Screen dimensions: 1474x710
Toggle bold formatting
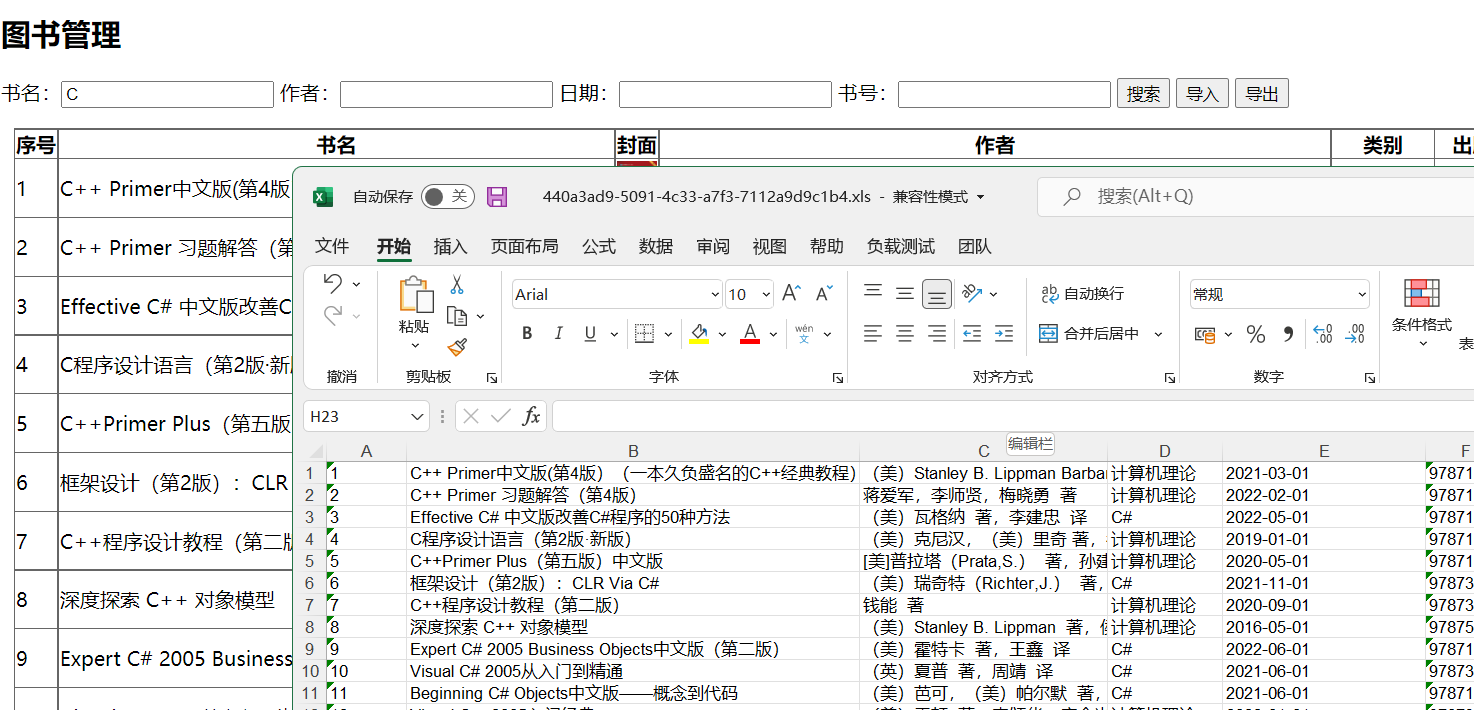point(527,333)
